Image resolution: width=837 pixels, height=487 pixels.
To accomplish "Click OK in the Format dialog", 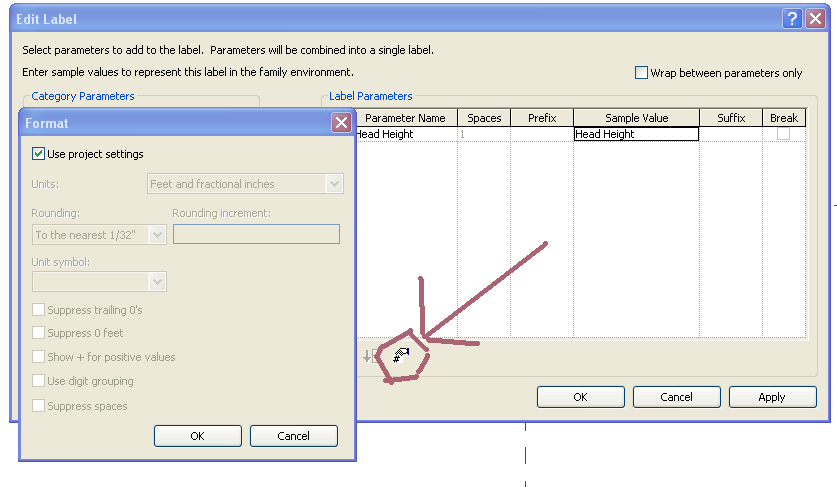I will click(x=198, y=436).
